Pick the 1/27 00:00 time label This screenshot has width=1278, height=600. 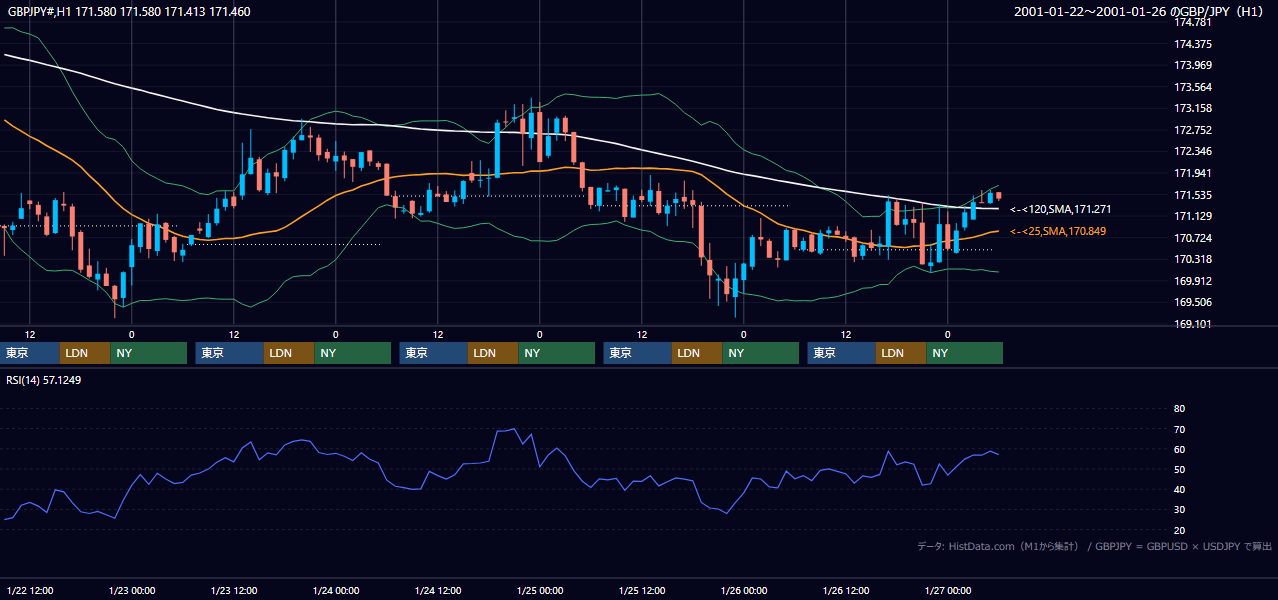coord(947,590)
